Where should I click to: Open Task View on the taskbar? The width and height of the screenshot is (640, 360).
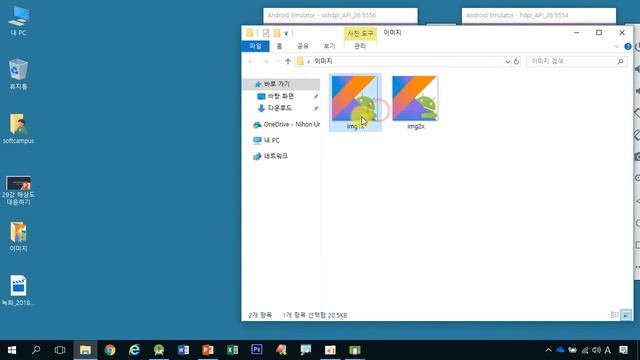[60, 350]
